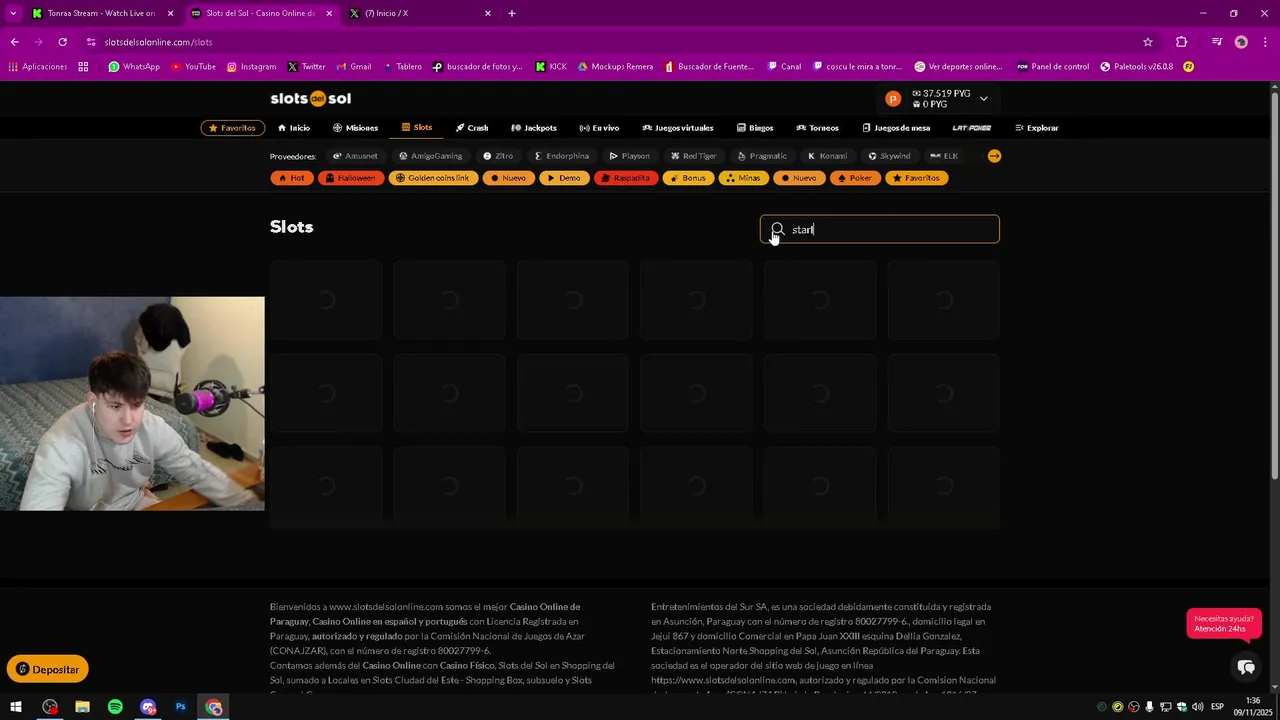Click the orange arrow to show more providers
The height and width of the screenshot is (720, 1280).
point(994,156)
